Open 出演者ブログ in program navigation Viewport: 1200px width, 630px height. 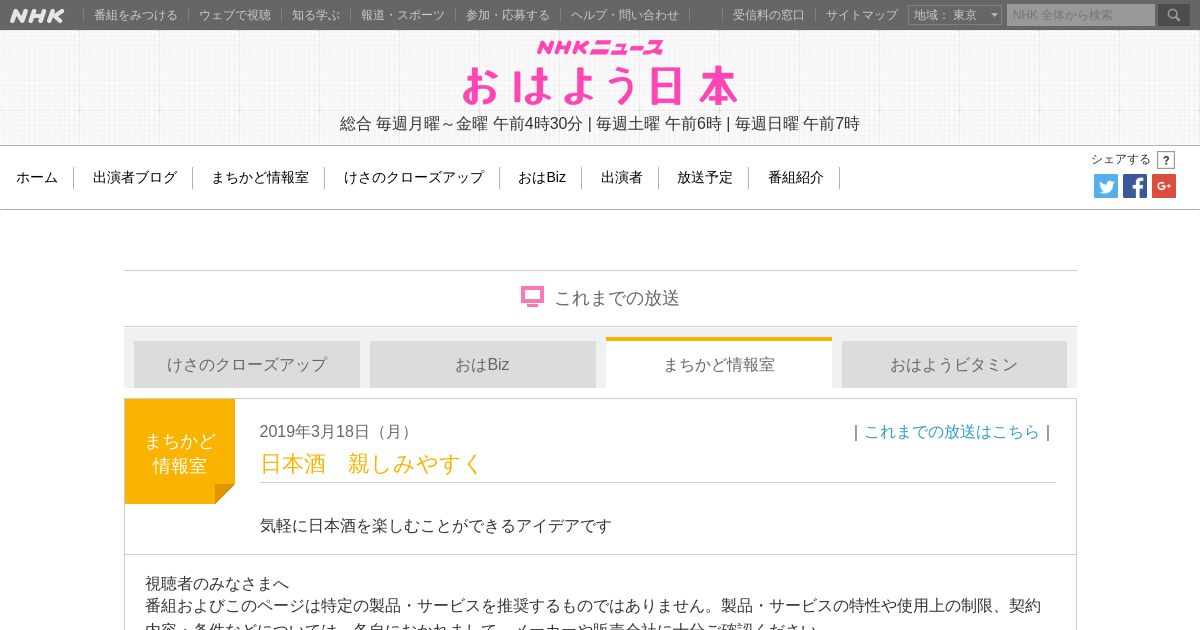pos(135,178)
